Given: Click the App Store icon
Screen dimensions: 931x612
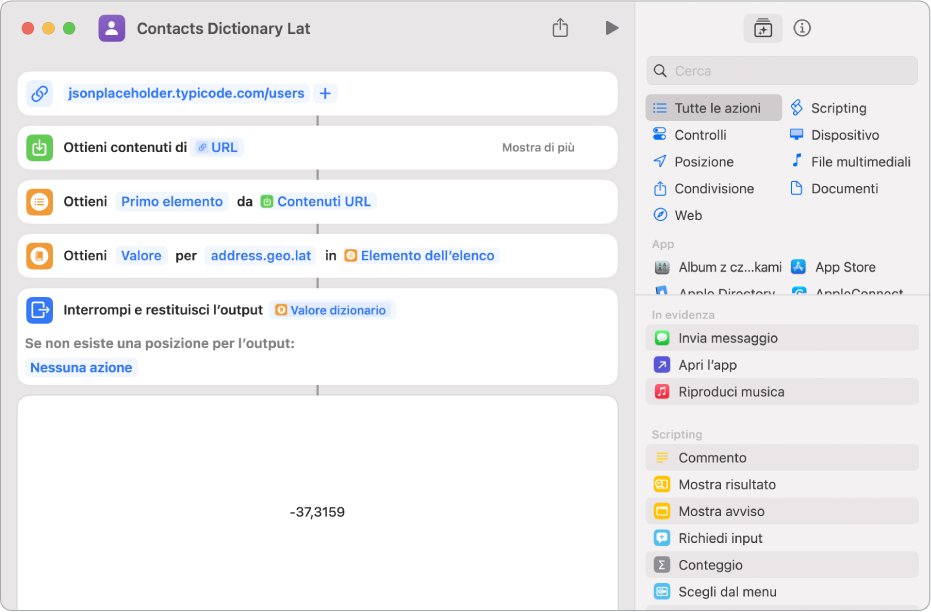Looking at the screenshot, I should click(x=799, y=267).
